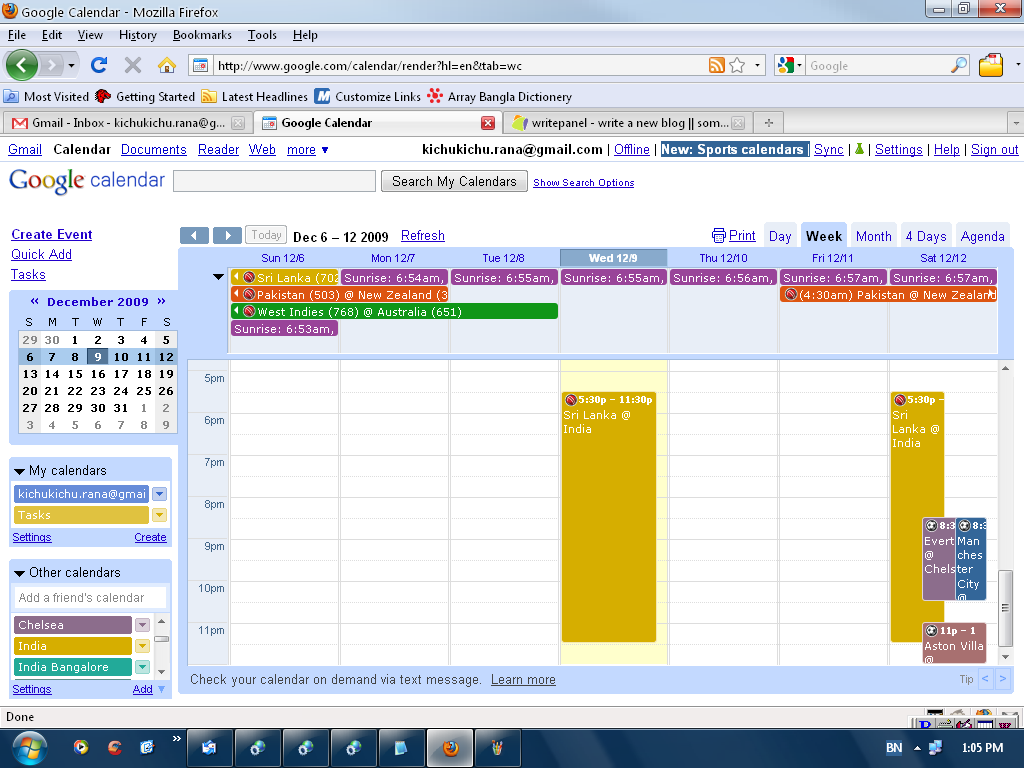The height and width of the screenshot is (768, 1024).
Task: Open dropdown for kichukichu.rana calendar
Action: coord(159,494)
